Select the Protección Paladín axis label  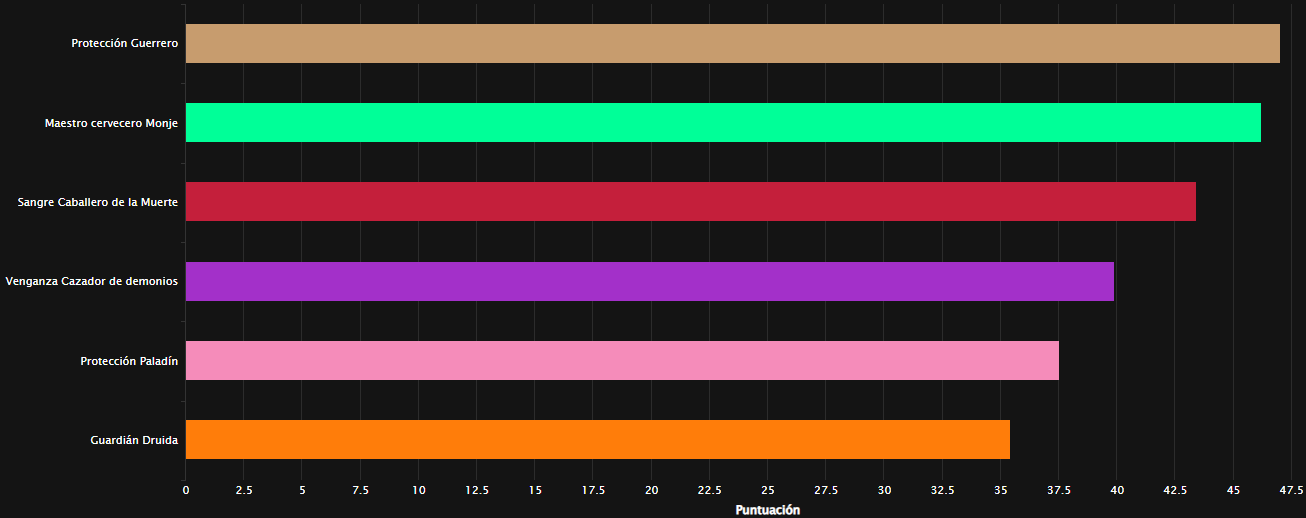tap(129, 361)
